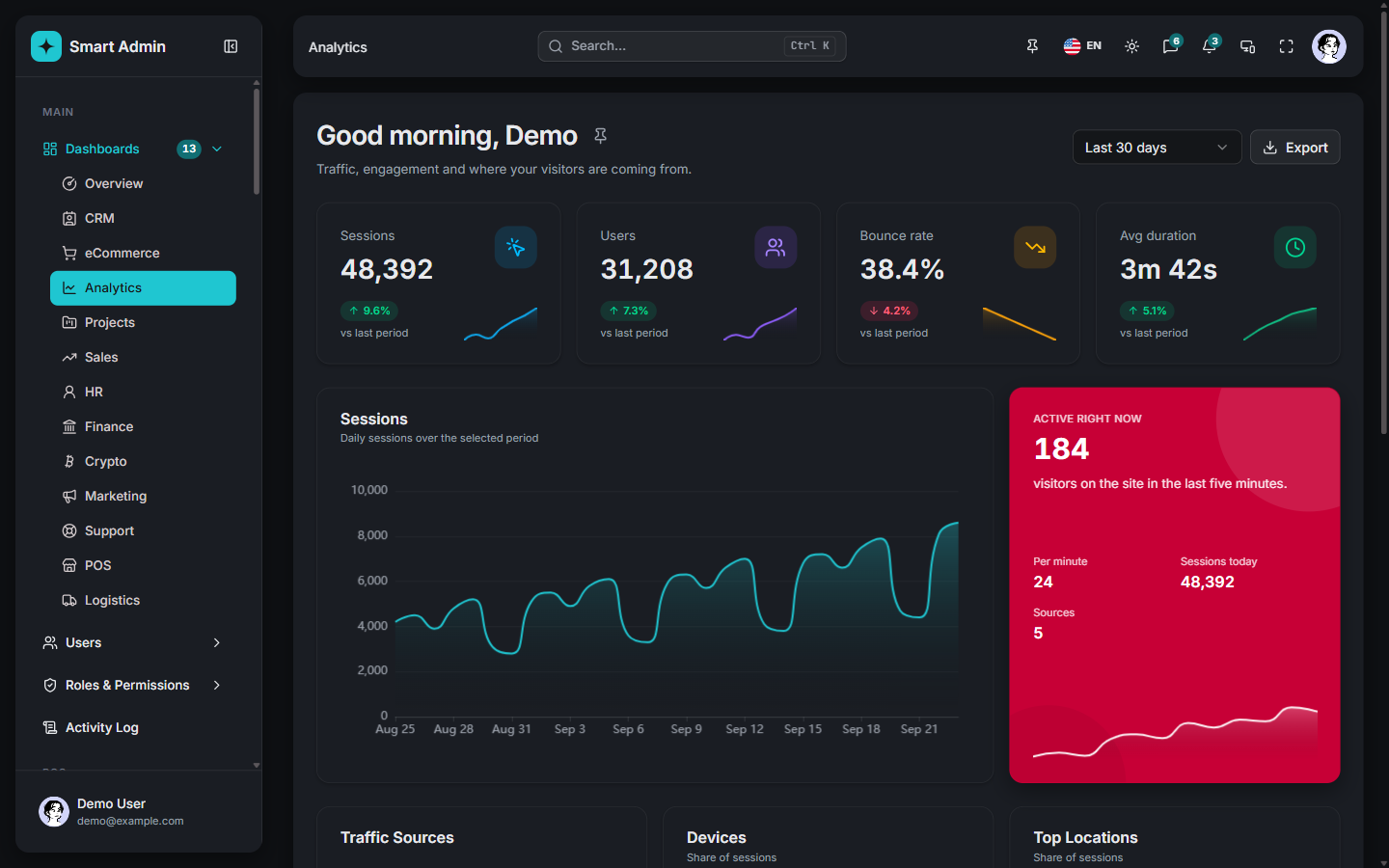Click the Users card people icon

[776, 248]
